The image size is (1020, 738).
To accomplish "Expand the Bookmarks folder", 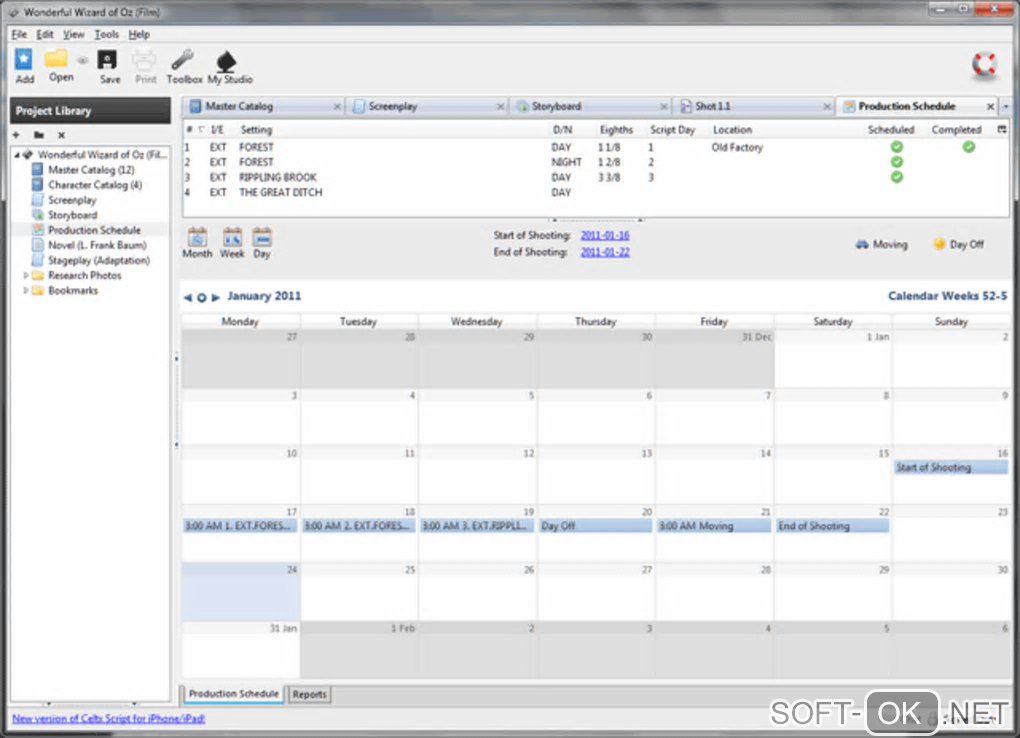I will point(25,290).
